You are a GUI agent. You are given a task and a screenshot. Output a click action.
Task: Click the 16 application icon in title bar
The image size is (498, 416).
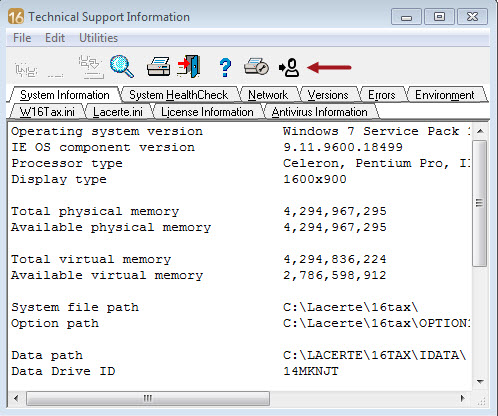click(x=16, y=16)
